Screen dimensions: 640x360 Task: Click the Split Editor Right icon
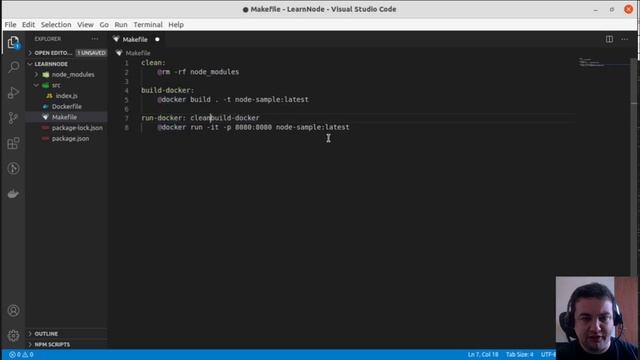[609, 39]
